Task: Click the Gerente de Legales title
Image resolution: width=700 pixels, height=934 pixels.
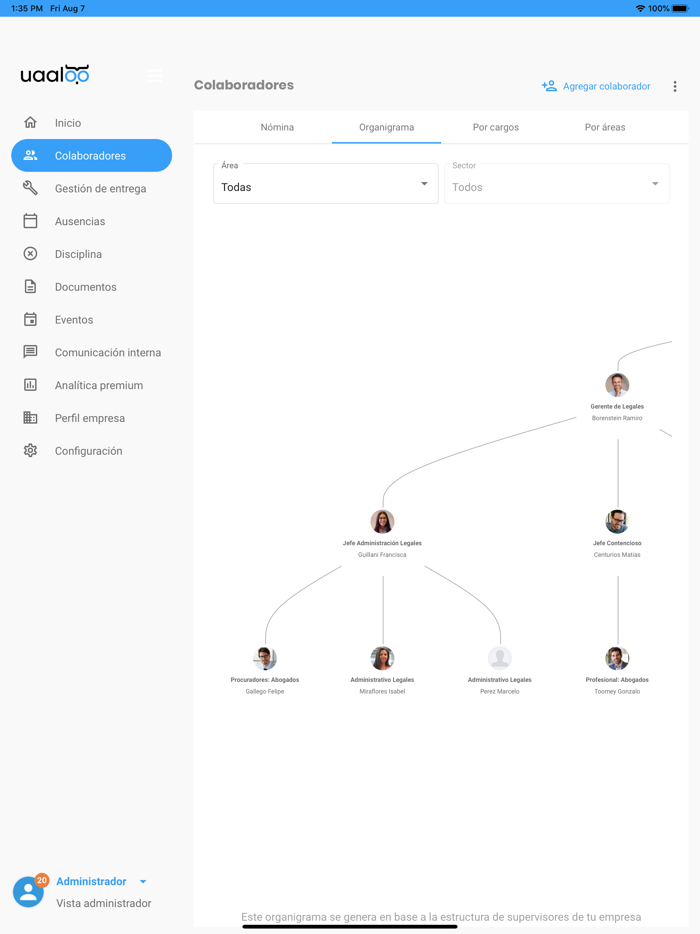Action: pos(617,406)
